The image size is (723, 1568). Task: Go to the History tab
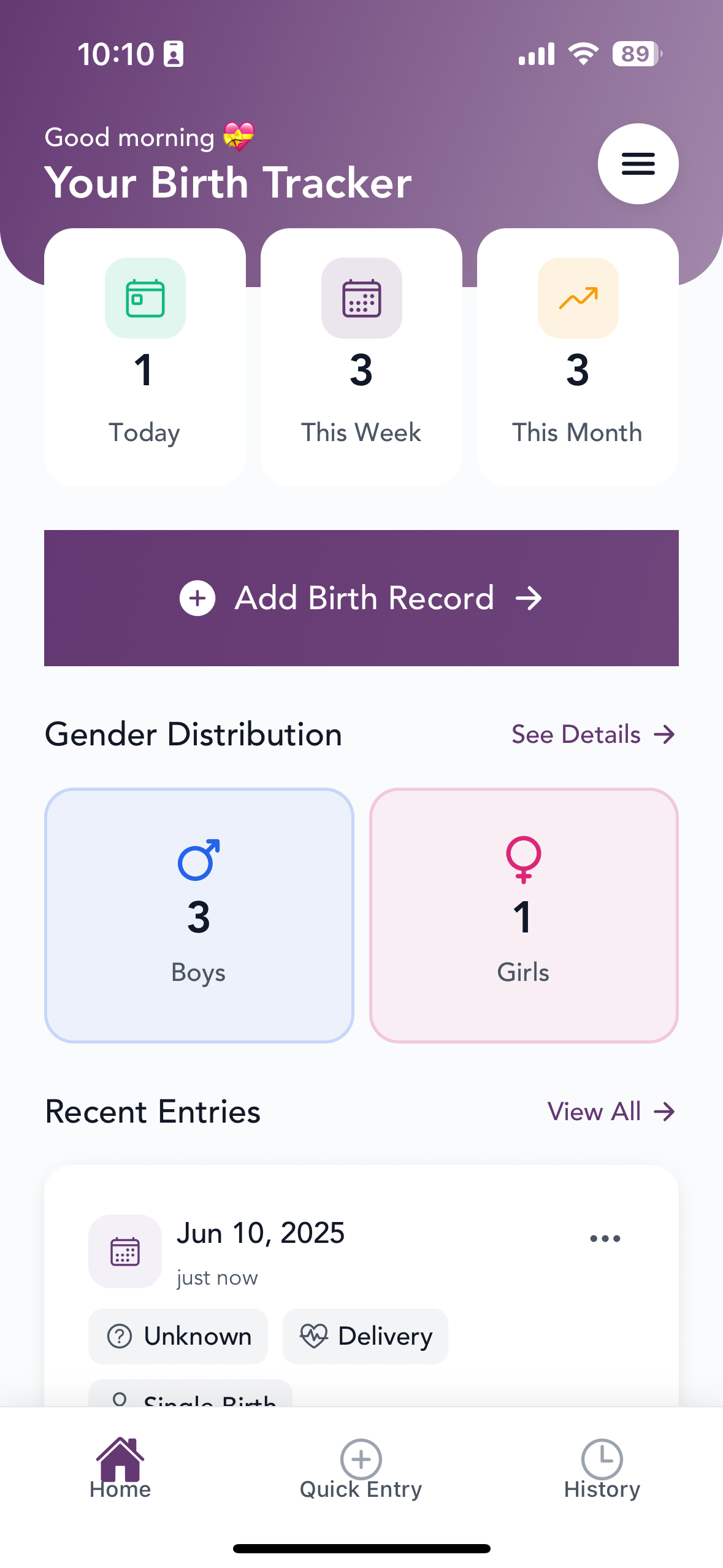tap(602, 1469)
